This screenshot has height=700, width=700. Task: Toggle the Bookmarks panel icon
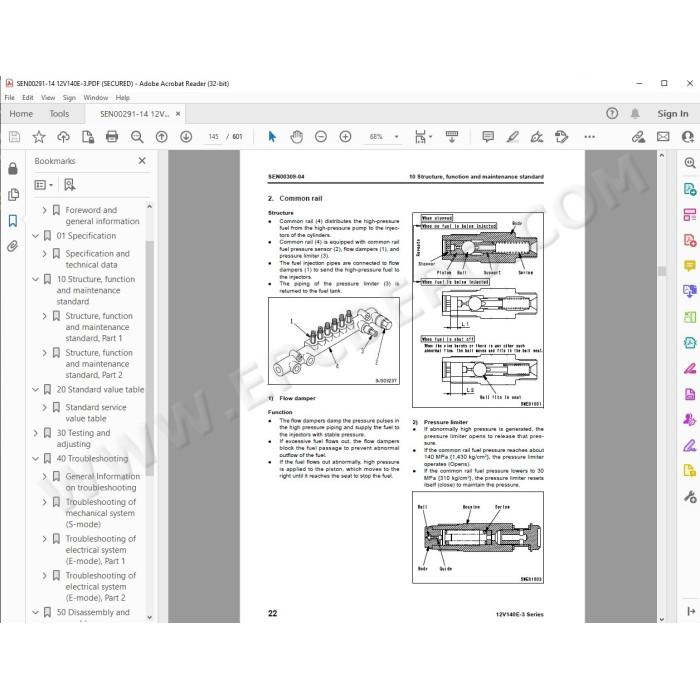coord(13,220)
